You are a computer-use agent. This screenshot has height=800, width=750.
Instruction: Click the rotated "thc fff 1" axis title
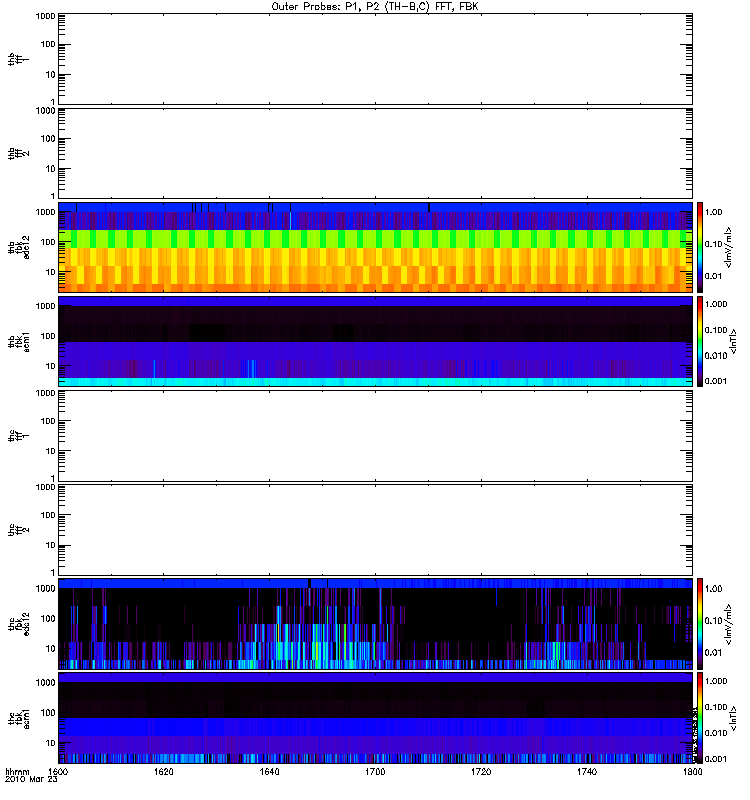click(x=19, y=436)
